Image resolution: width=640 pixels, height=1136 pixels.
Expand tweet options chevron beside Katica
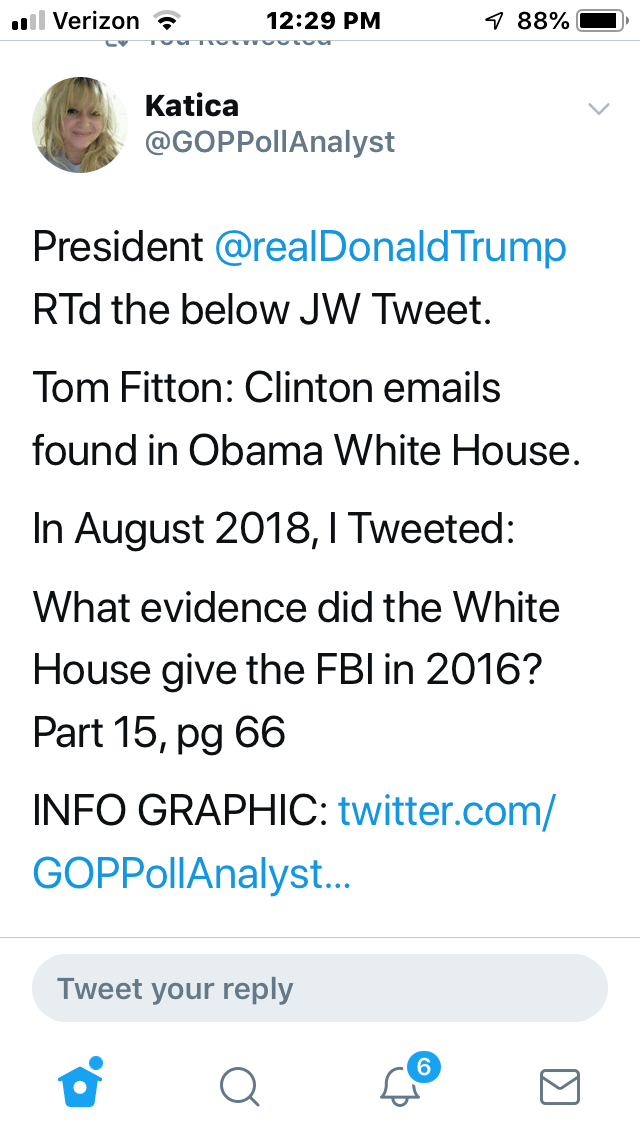click(598, 109)
